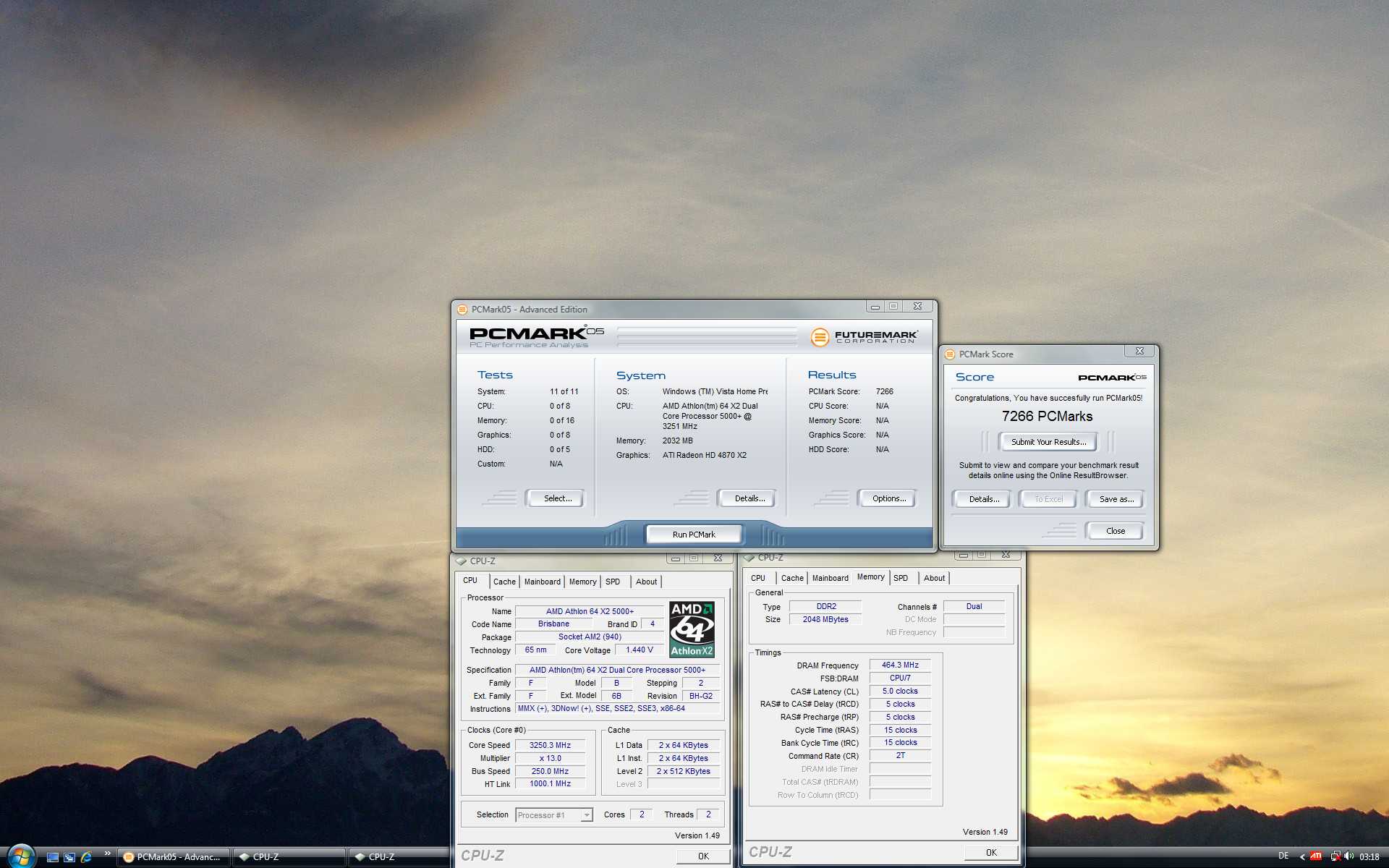Click memory Size value 2048 MBytes
The height and width of the screenshot is (868, 1389).
(x=825, y=619)
